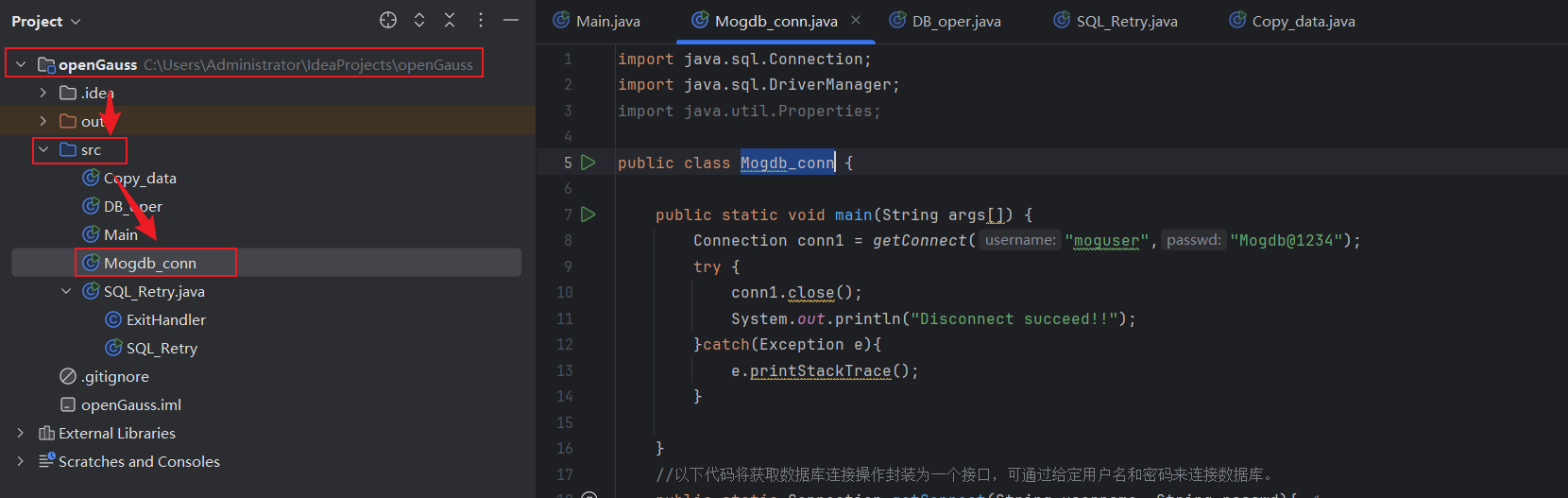The image size is (1568, 498).
Task: Click the username: parameter hint
Action: point(1020,240)
